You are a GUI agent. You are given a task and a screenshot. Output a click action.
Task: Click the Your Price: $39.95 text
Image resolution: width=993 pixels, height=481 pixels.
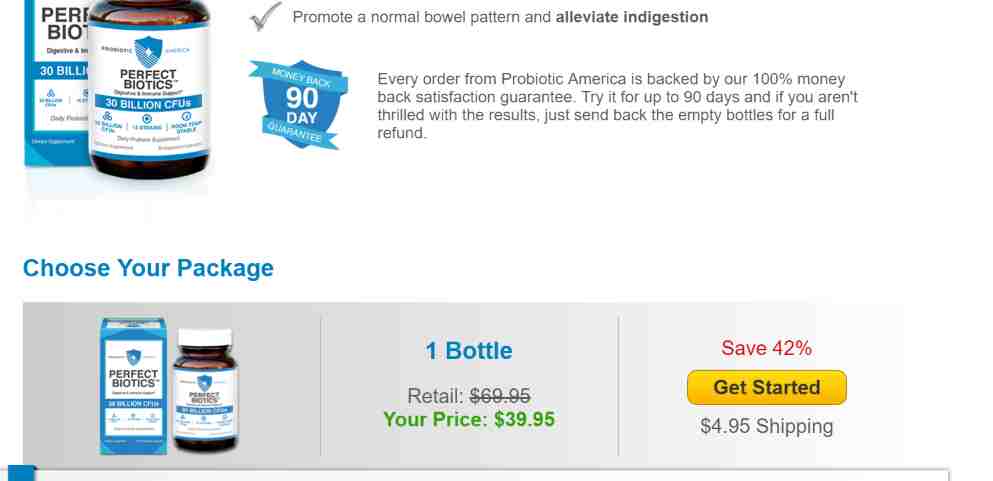(469, 419)
